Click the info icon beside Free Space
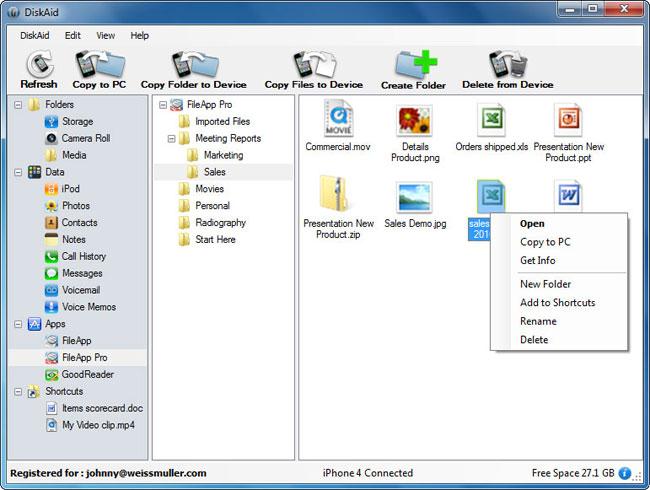 click(x=625, y=473)
